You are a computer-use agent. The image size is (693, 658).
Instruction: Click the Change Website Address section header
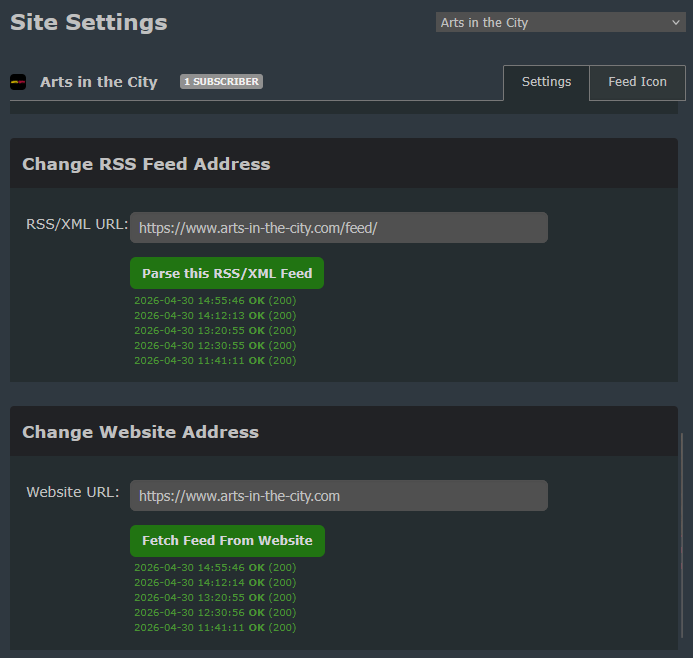tap(140, 432)
